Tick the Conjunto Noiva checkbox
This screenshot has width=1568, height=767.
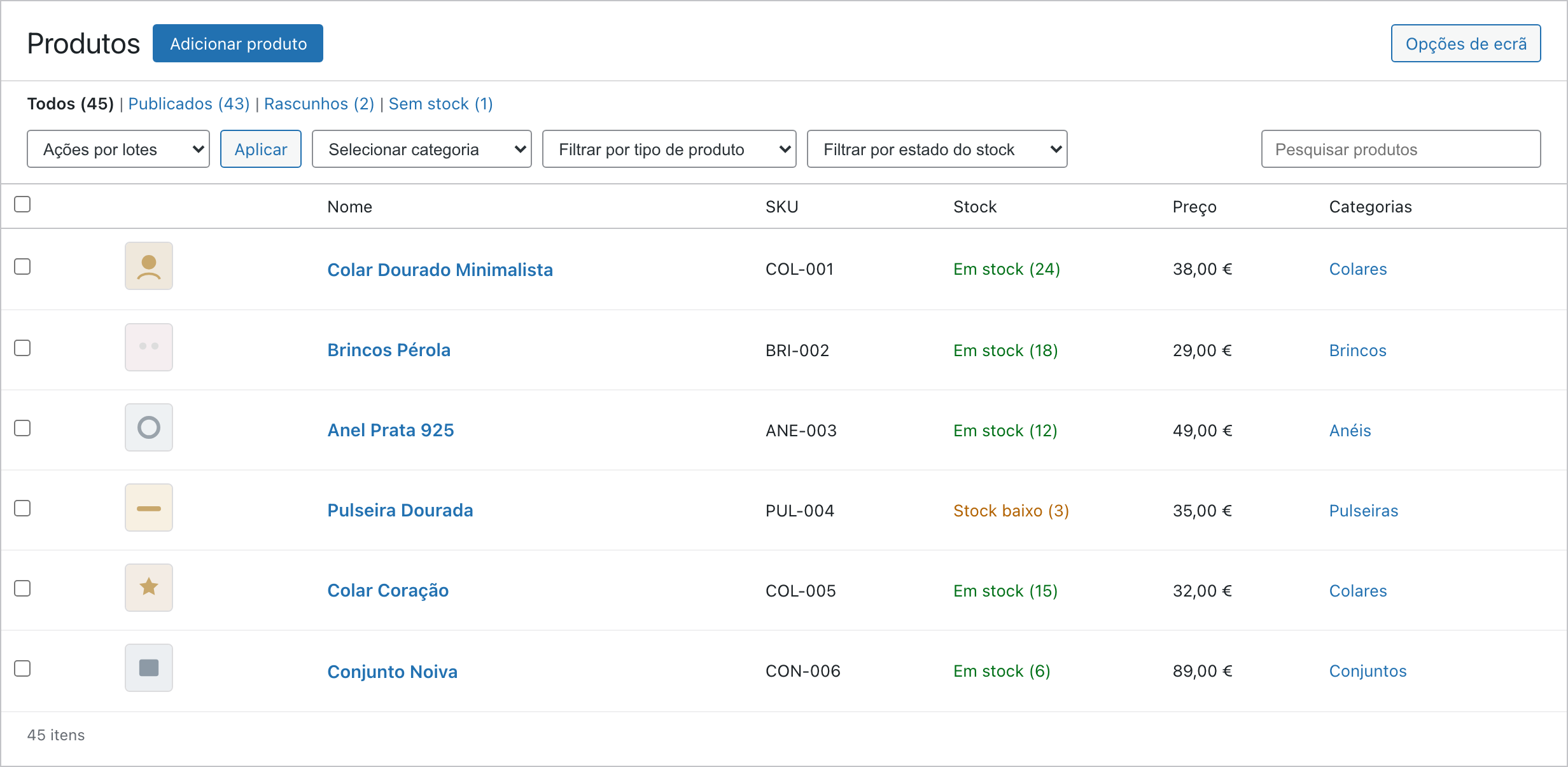click(22, 668)
